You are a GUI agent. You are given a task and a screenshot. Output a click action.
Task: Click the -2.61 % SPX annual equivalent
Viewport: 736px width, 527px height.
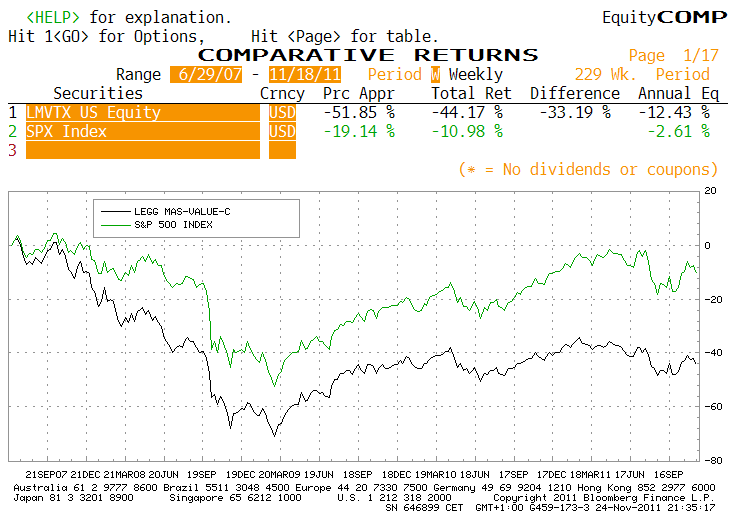pos(679,131)
